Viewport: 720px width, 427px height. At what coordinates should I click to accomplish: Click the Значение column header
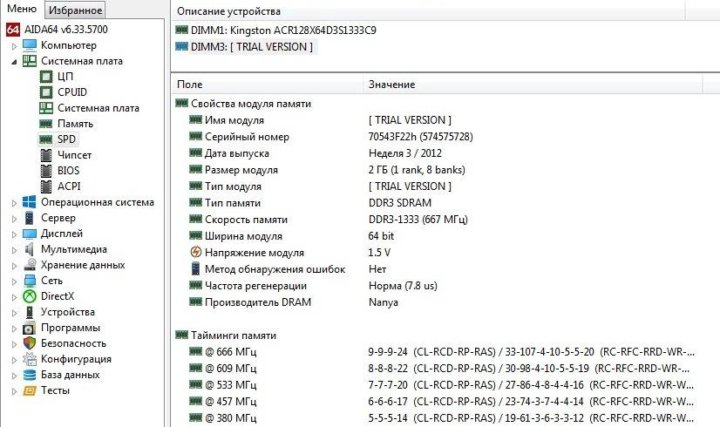393,85
